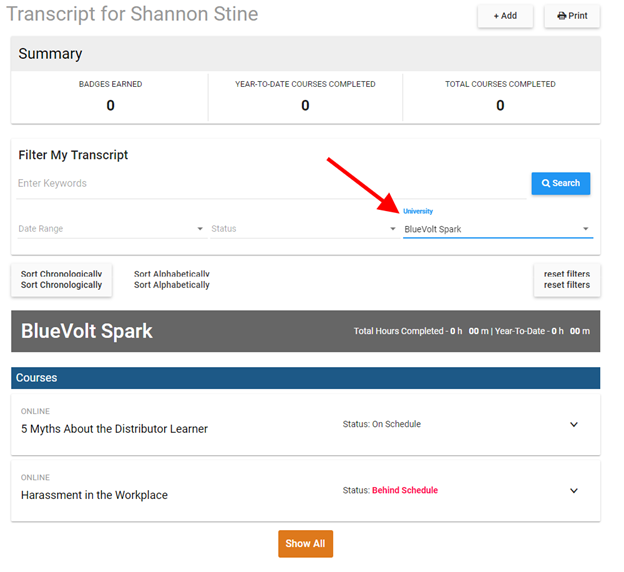Screen dimensions: 624x572
Task: Click the Date Range dropdown arrow
Action: pos(200,229)
